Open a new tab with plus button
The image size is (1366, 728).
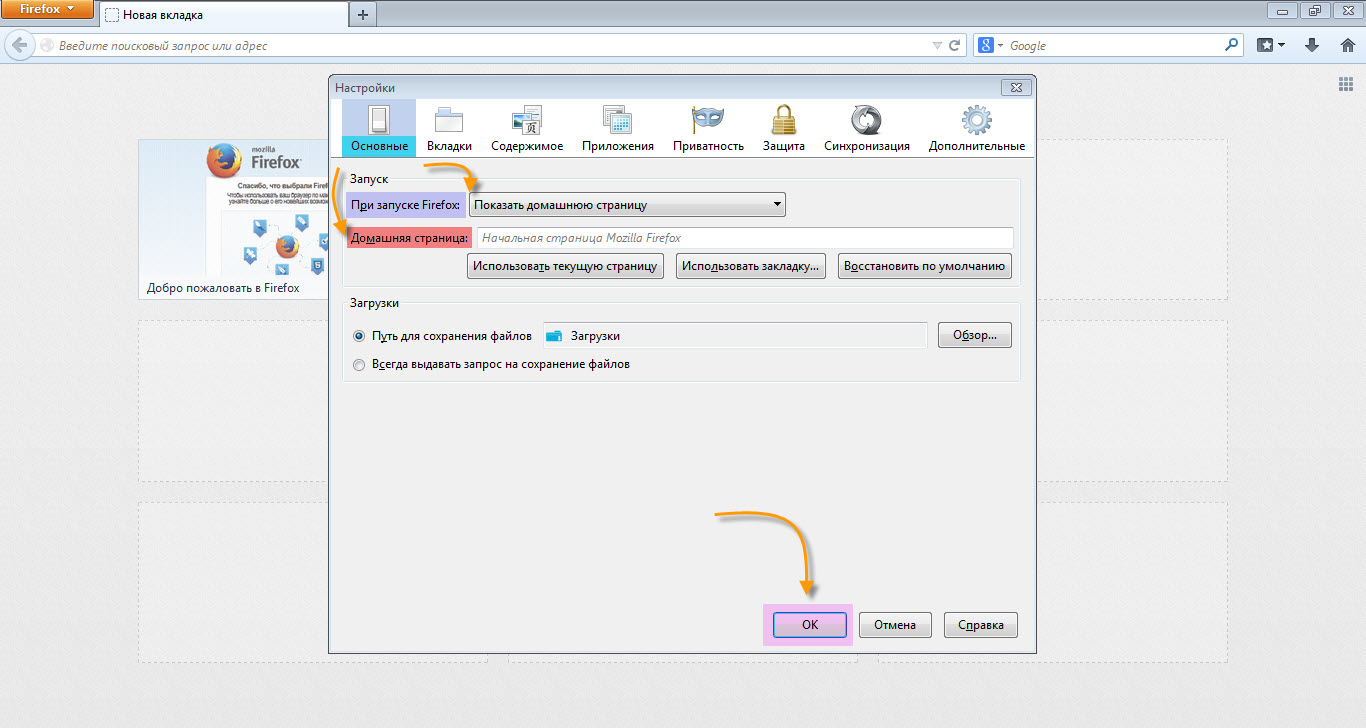pyautogui.click(x=363, y=14)
